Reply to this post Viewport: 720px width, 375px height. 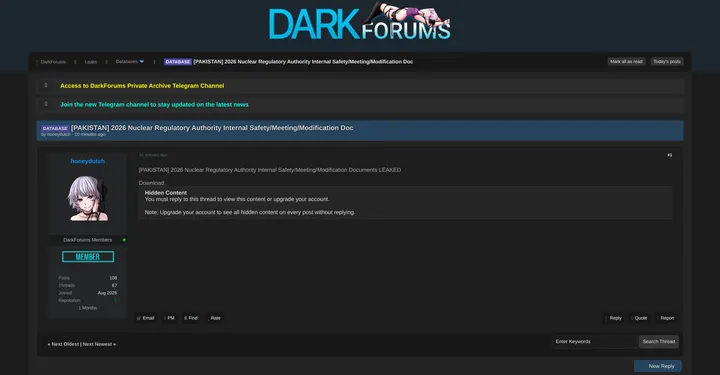[x=614, y=318]
